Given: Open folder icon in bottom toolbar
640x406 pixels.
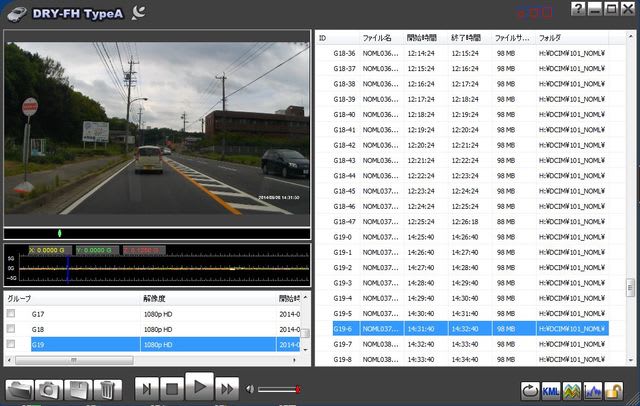Looking at the screenshot, I should [x=20, y=390].
